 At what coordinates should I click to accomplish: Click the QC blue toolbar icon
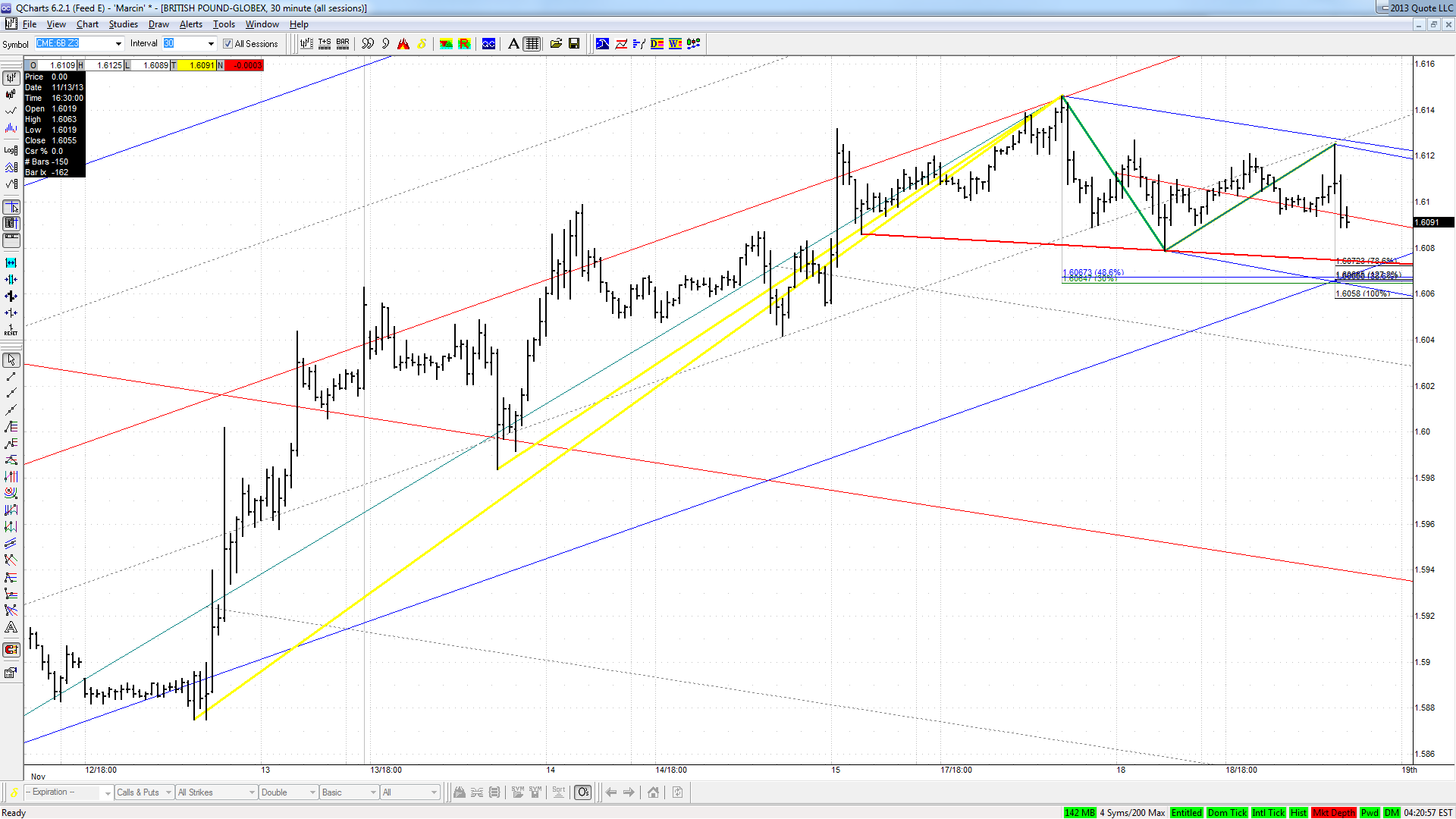click(489, 44)
